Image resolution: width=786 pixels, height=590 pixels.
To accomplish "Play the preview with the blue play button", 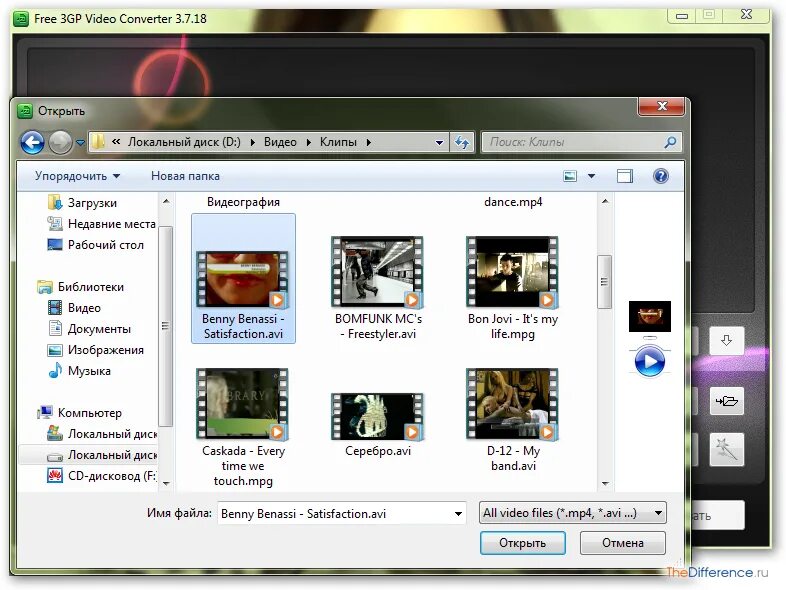I will [650, 361].
